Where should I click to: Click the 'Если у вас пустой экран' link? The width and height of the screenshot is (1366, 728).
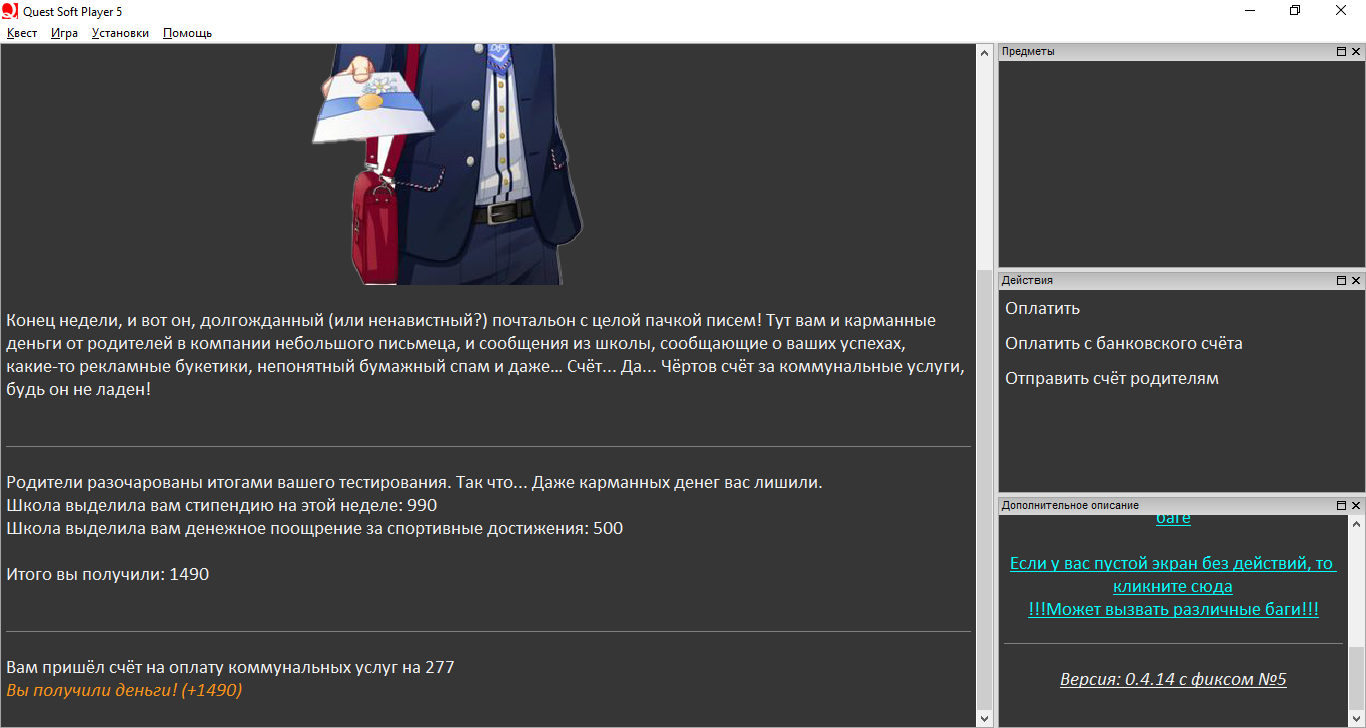click(x=1173, y=575)
